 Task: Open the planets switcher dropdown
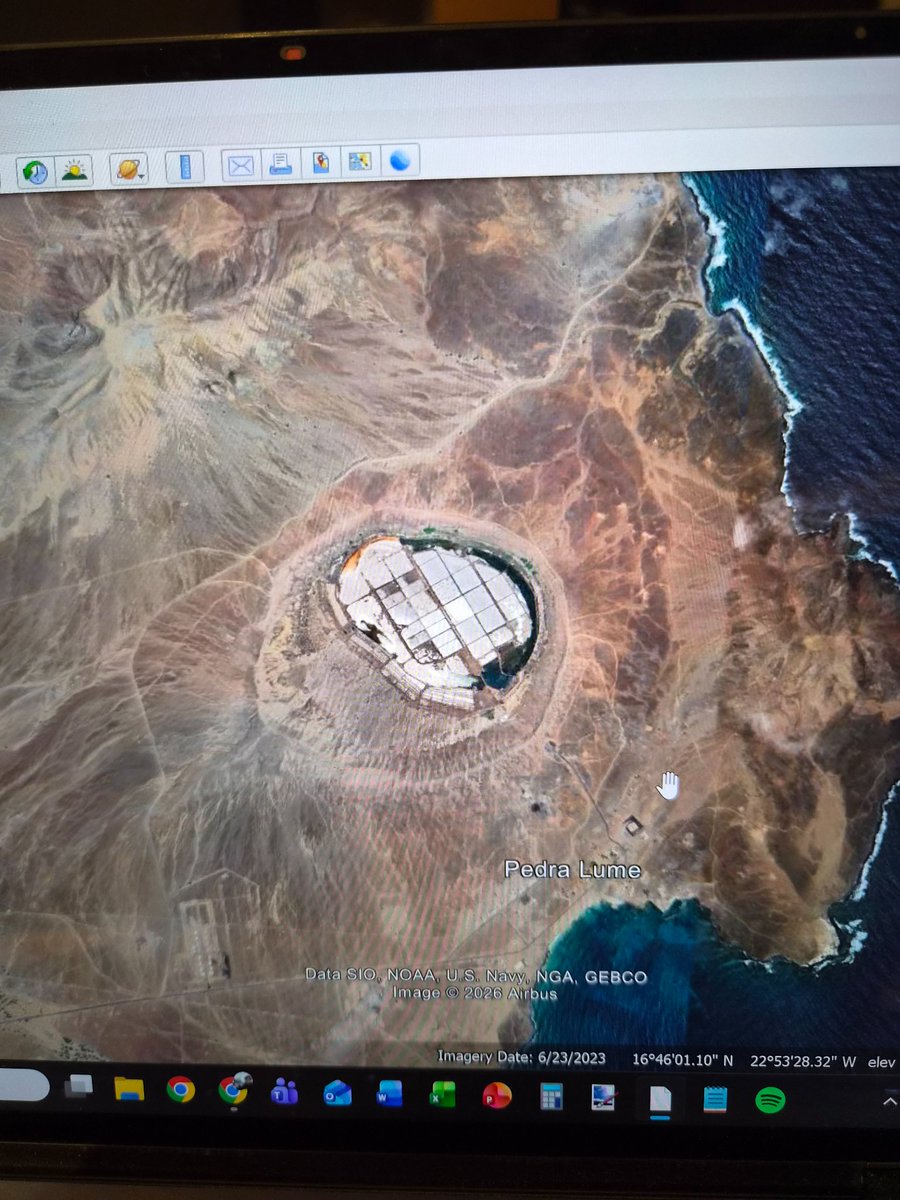(x=131, y=167)
